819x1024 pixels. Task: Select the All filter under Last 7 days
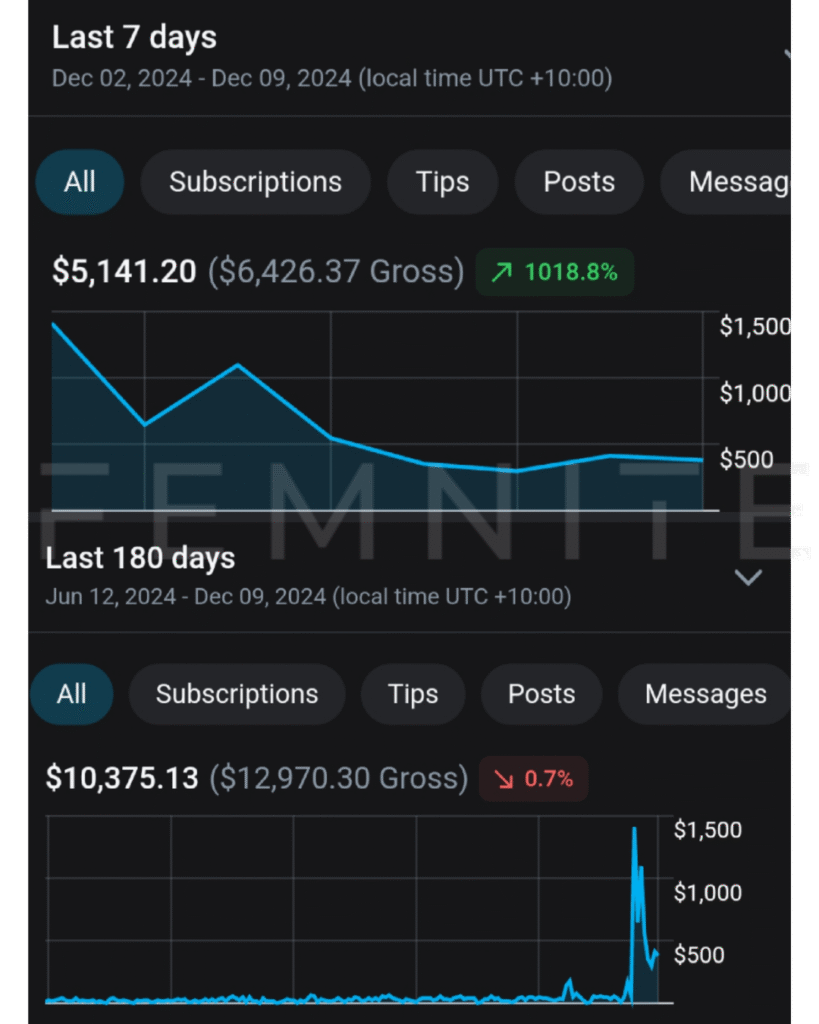point(79,182)
